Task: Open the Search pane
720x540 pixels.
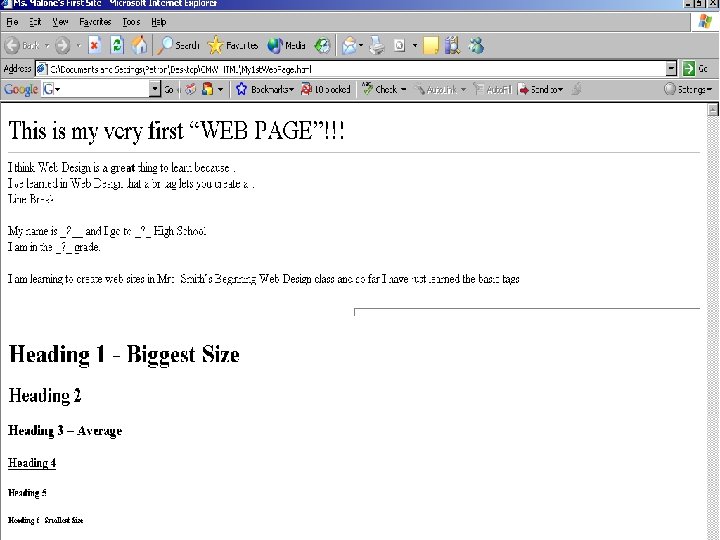Action: (x=178, y=45)
